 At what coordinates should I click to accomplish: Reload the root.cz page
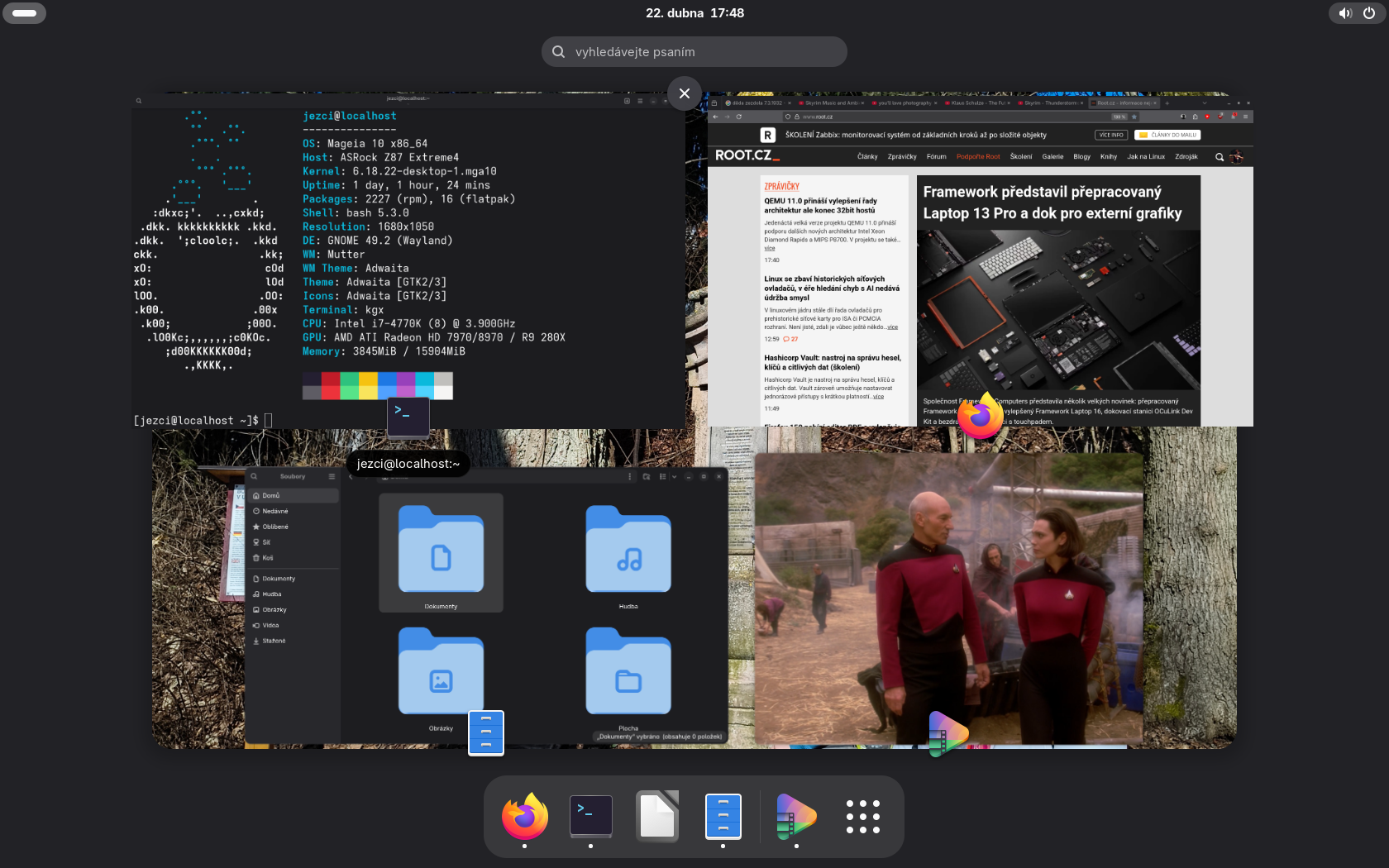click(738, 117)
